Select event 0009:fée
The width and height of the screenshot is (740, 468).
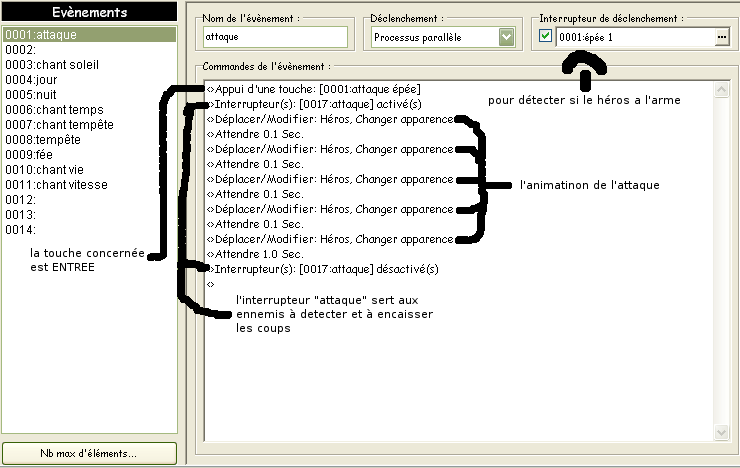[x=90, y=155]
